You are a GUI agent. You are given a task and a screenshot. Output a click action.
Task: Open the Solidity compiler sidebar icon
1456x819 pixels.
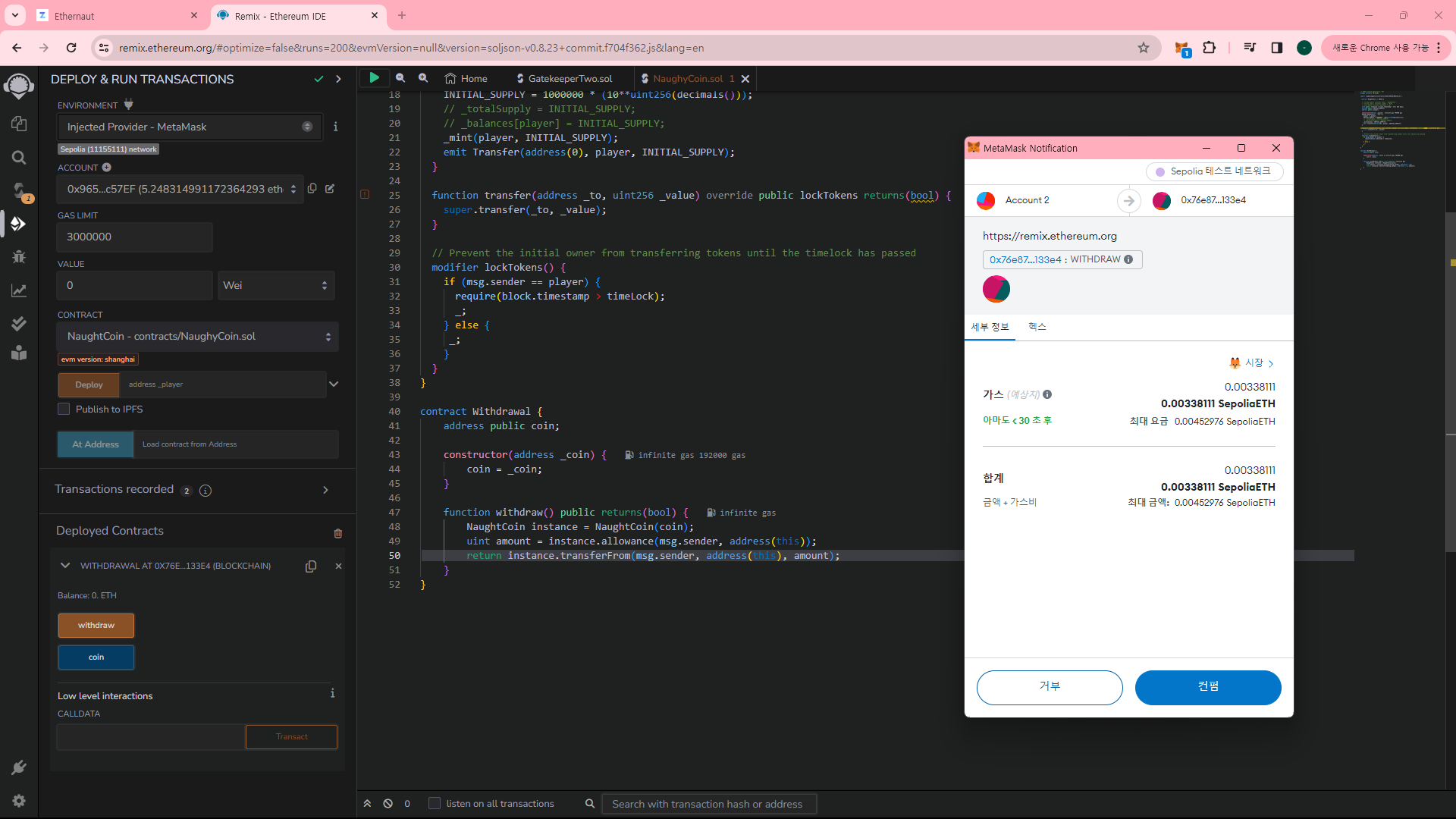click(x=19, y=190)
